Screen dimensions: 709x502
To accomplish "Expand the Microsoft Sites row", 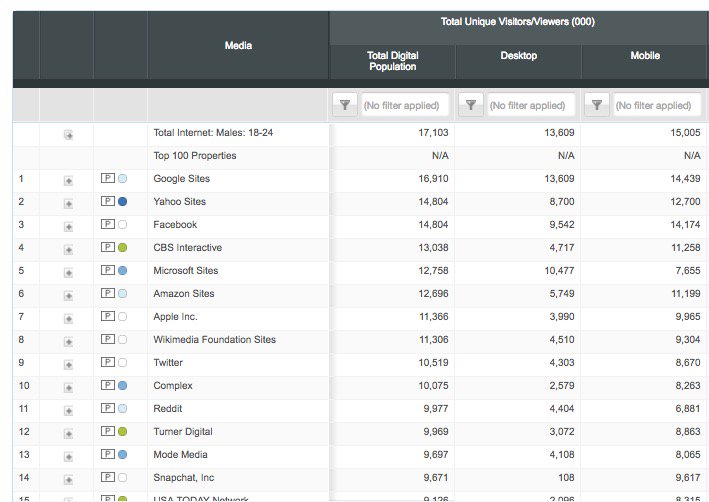I will click(68, 273).
